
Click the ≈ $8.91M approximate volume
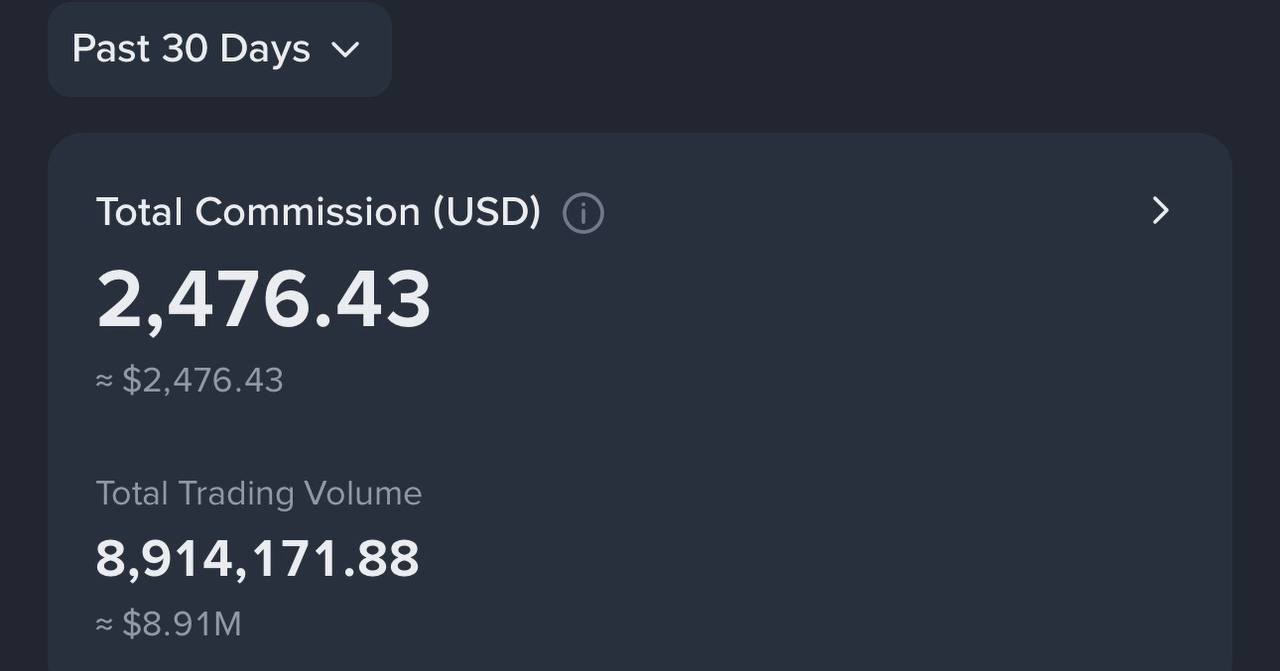point(169,624)
